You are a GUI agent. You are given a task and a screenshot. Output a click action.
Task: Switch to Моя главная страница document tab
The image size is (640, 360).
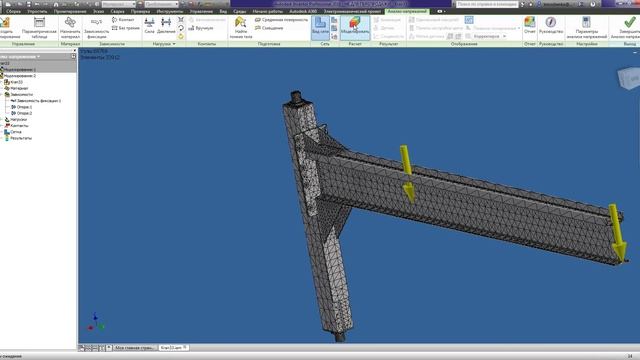pyautogui.click(x=134, y=348)
